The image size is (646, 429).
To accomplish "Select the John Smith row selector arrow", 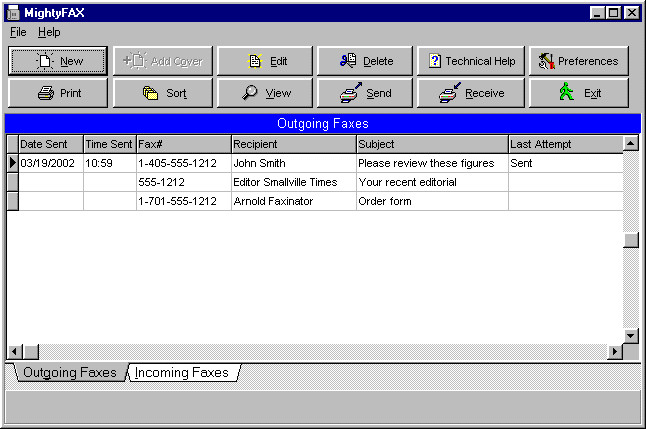I will coord(13,163).
